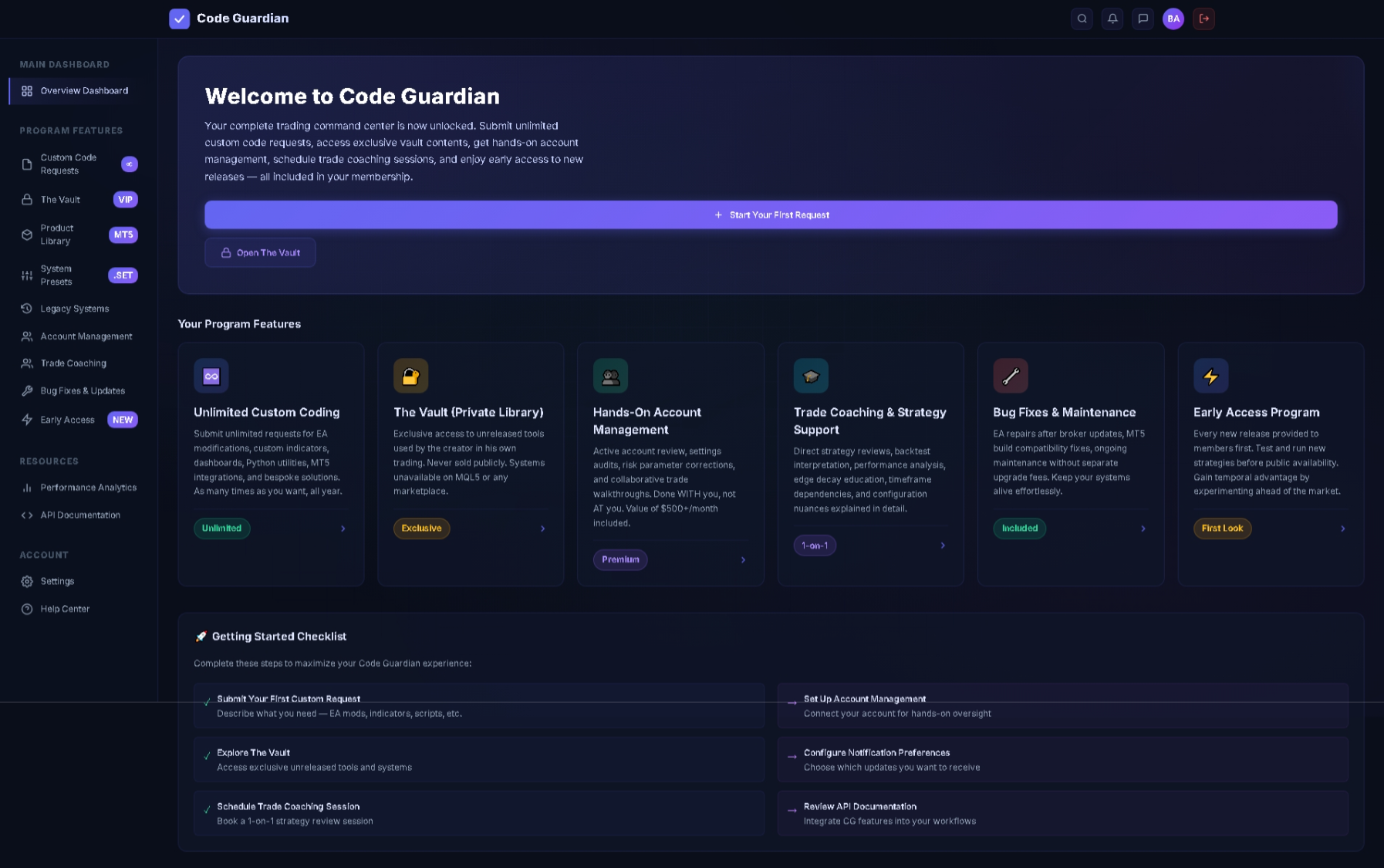This screenshot has width=1384, height=868.
Task: Click the Unlimited badge
Action: point(222,529)
